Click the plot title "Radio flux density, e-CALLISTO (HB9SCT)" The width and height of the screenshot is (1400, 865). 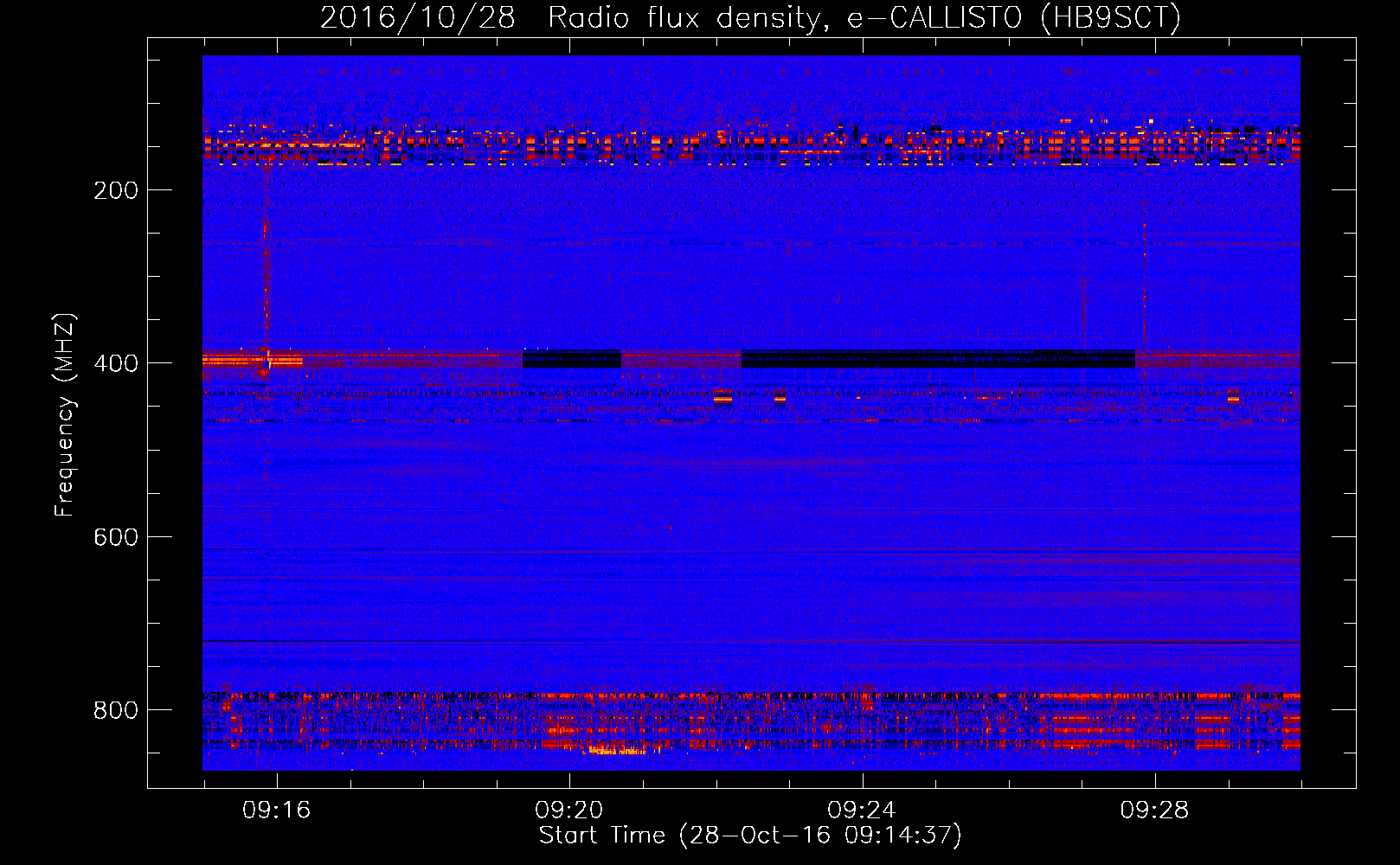click(864, 17)
